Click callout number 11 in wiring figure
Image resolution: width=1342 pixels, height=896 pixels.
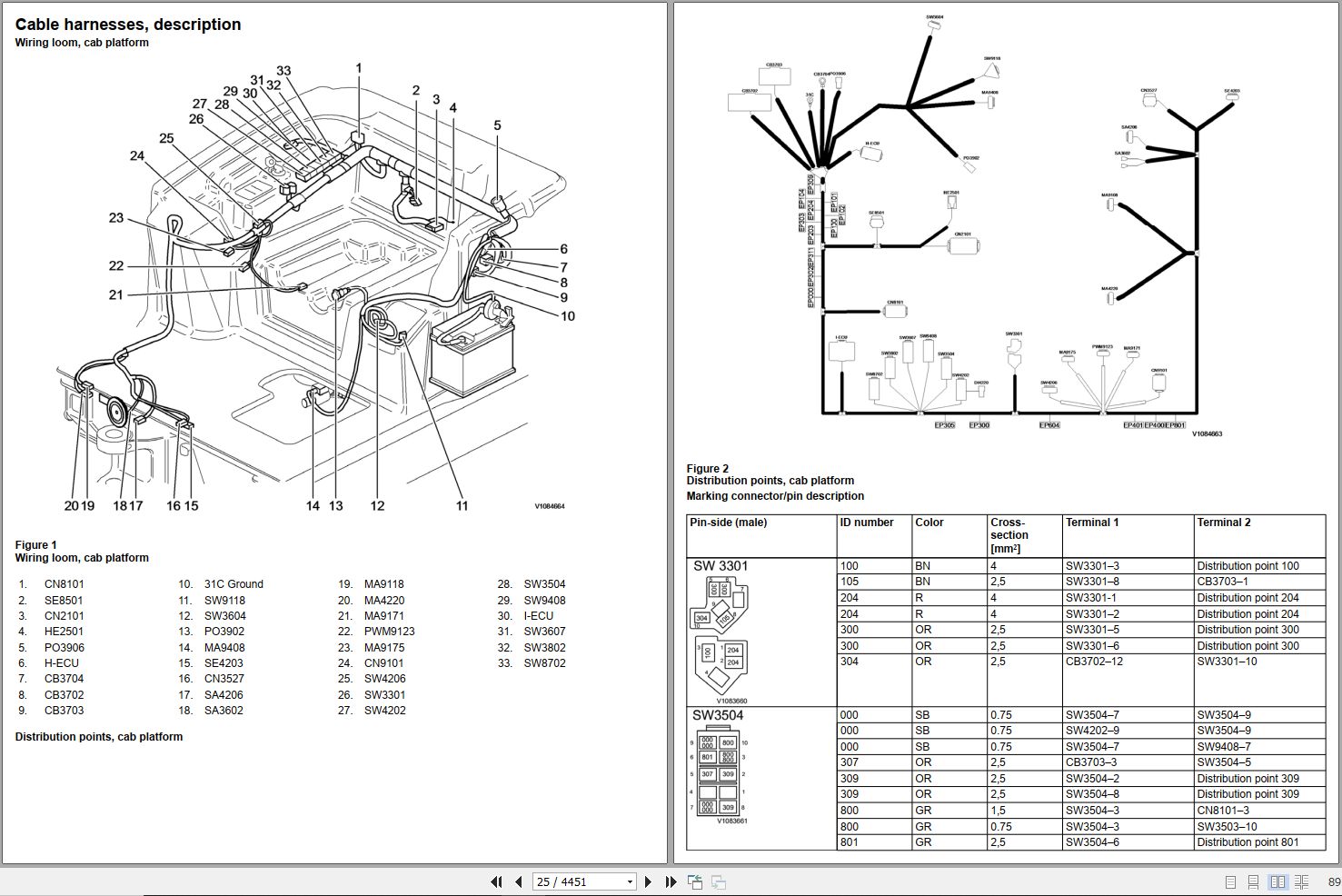462,506
